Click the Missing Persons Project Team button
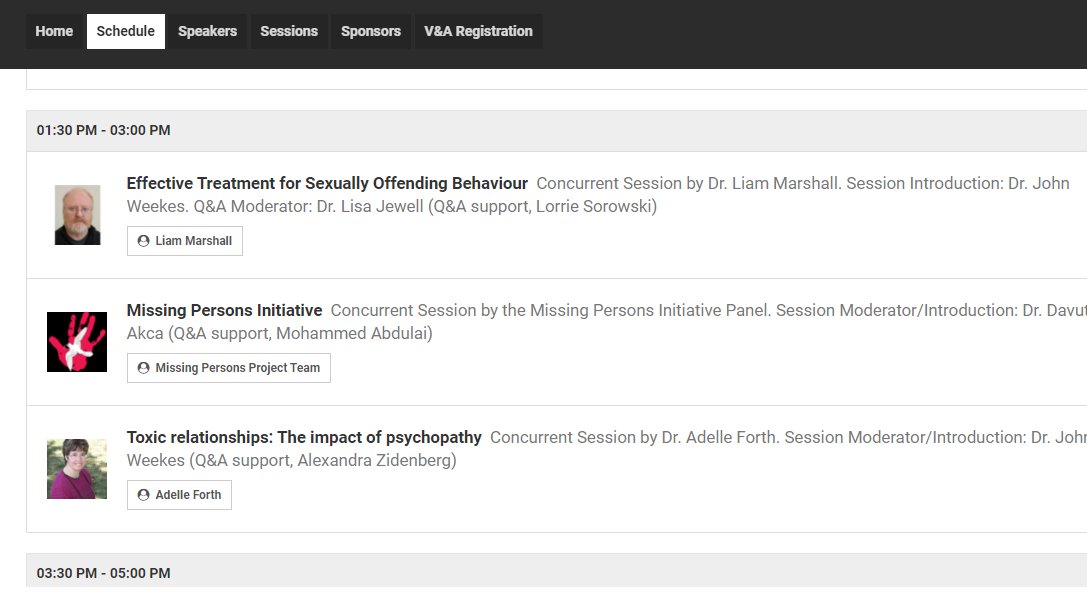 click(229, 368)
